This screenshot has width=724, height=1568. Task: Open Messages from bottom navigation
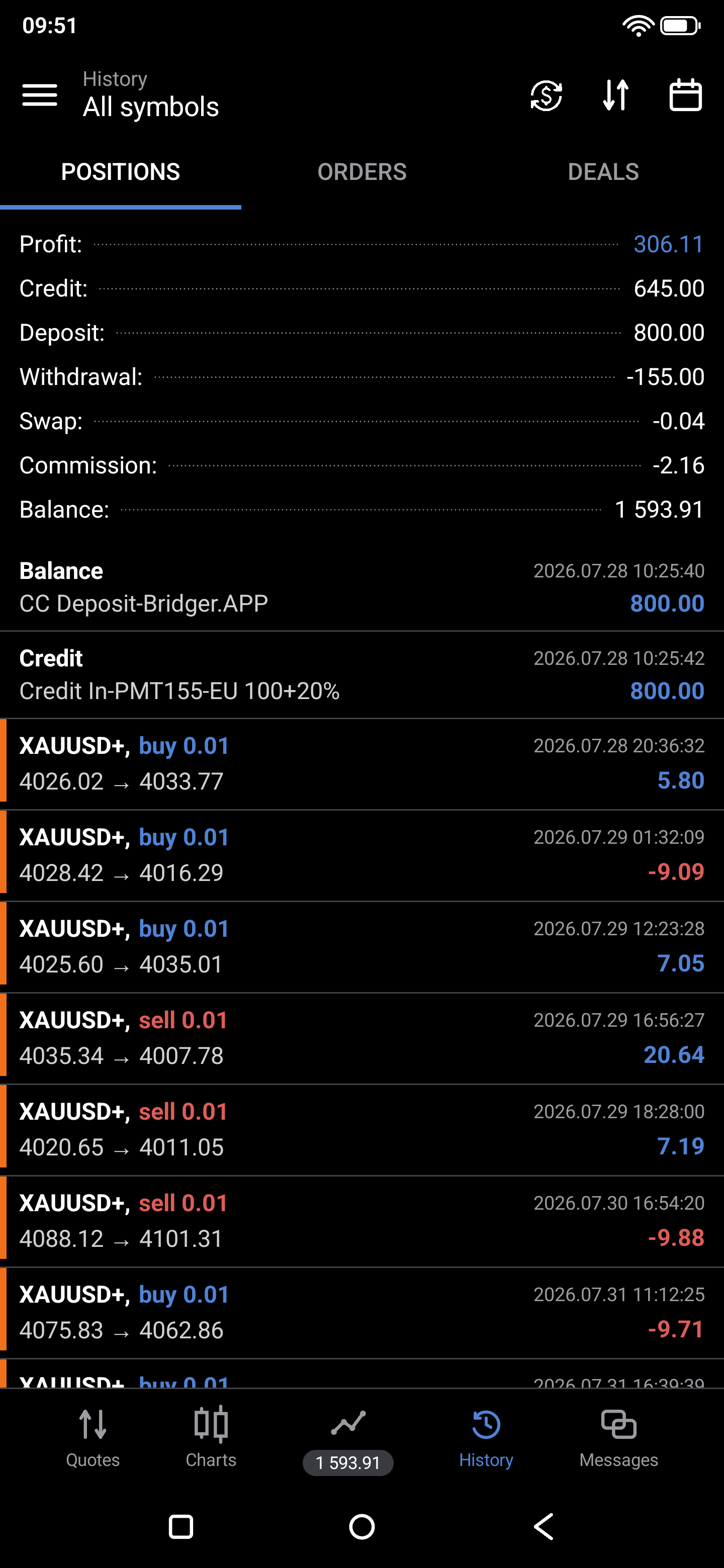618,1438
